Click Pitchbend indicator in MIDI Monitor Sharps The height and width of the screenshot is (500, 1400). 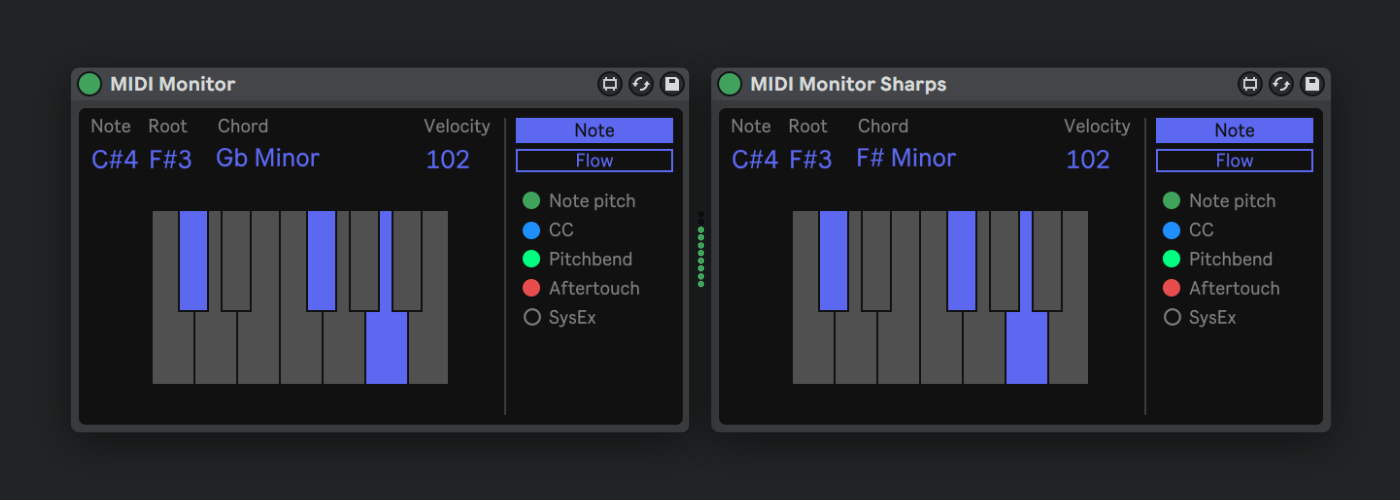click(x=1172, y=259)
